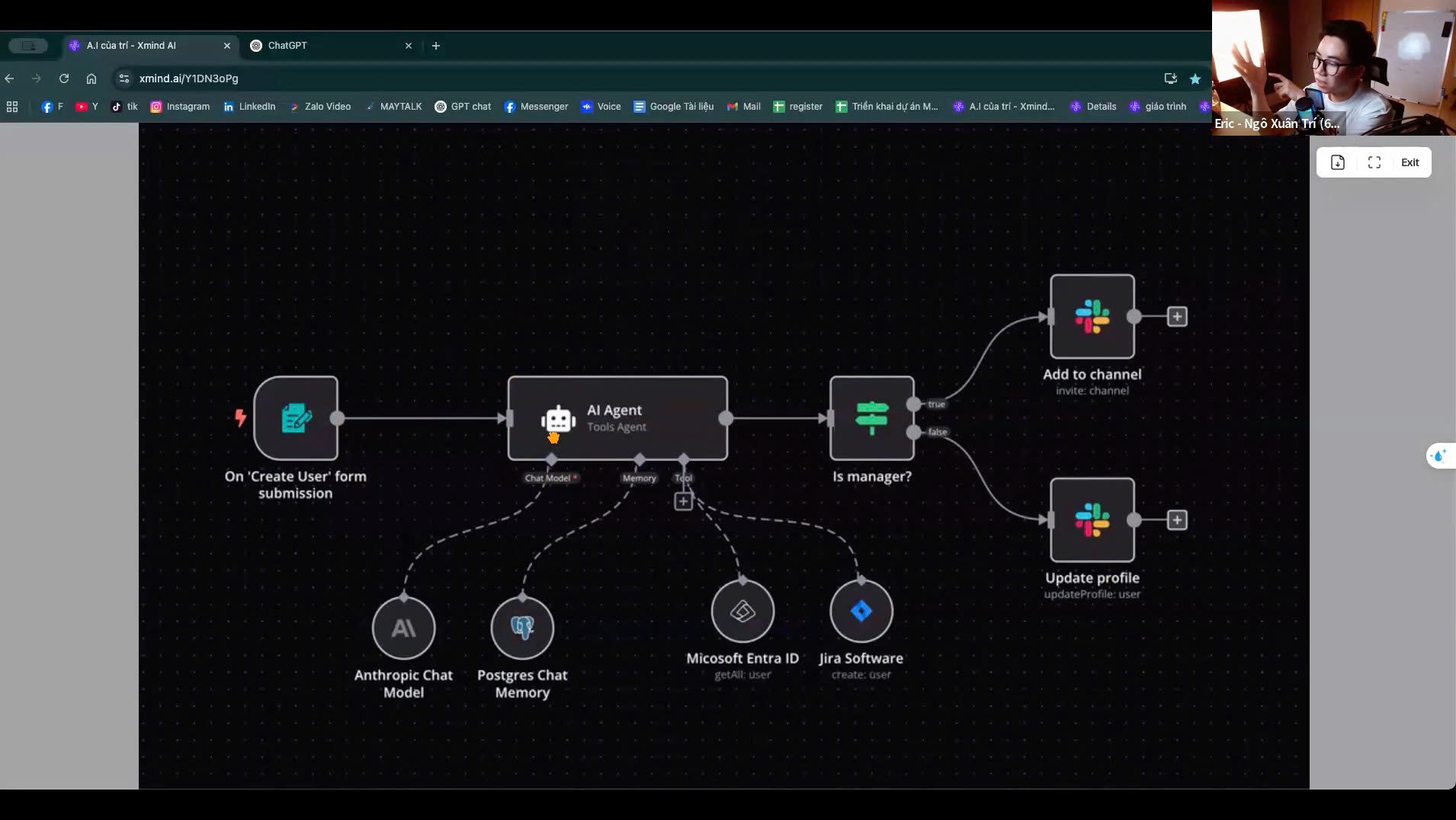The image size is (1456, 820).
Task: Click the Exit button
Action: coord(1409,162)
